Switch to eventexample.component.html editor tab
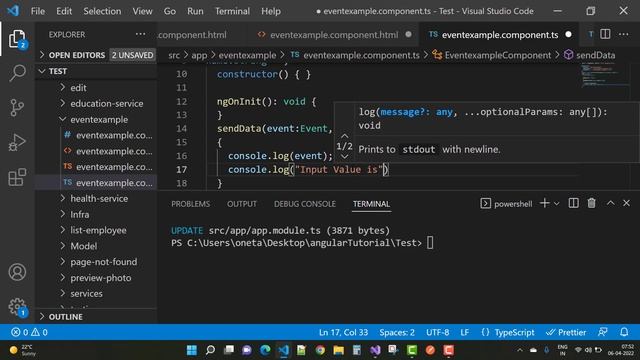 click(x=334, y=35)
